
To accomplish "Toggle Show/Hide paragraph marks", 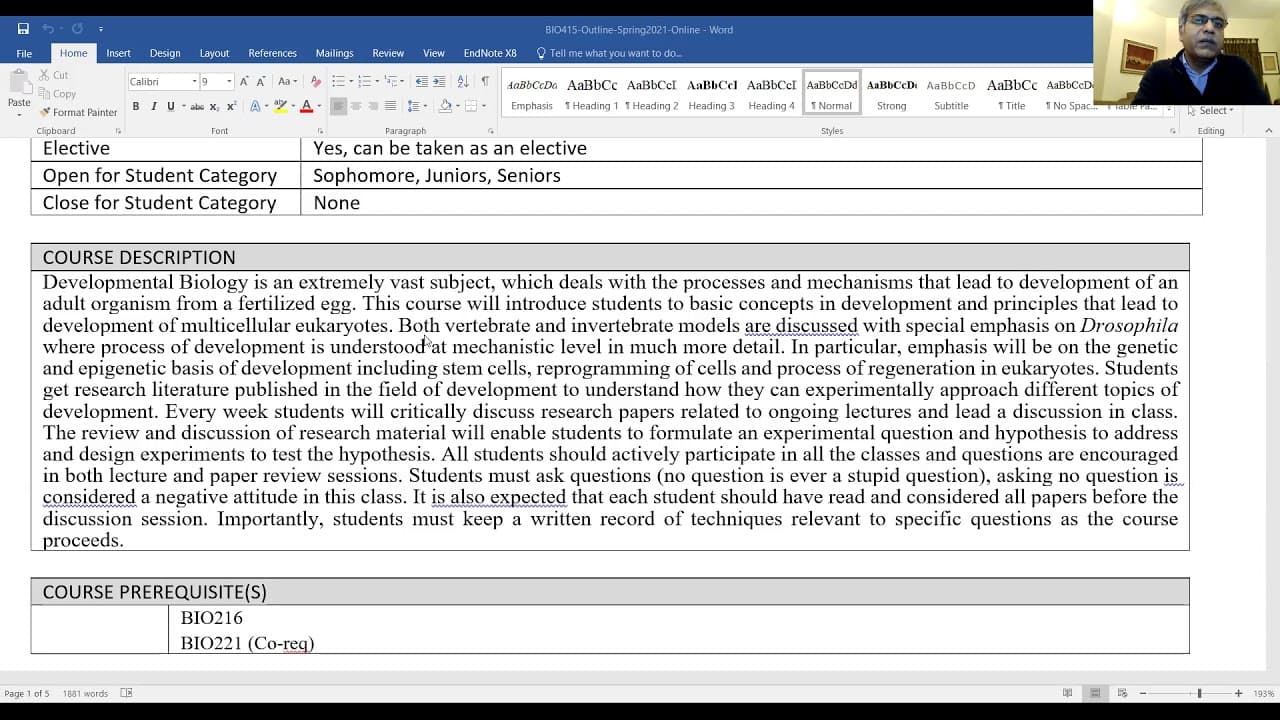I will 485,81.
